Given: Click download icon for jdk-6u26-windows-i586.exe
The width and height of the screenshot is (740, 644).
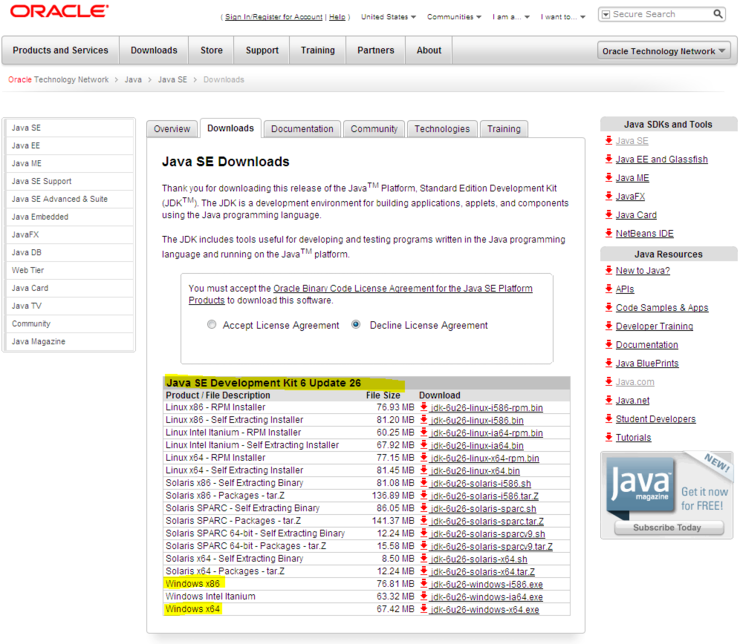Looking at the screenshot, I should pyautogui.click(x=424, y=584).
